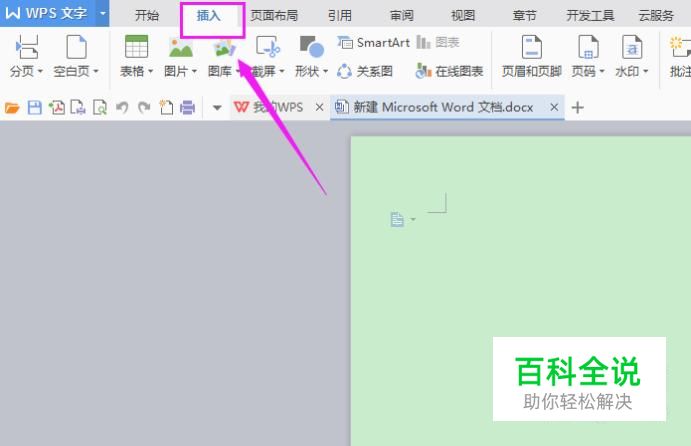This screenshot has width=691, height=446.
Task: Click the save floppy disk icon
Action: (x=34, y=107)
